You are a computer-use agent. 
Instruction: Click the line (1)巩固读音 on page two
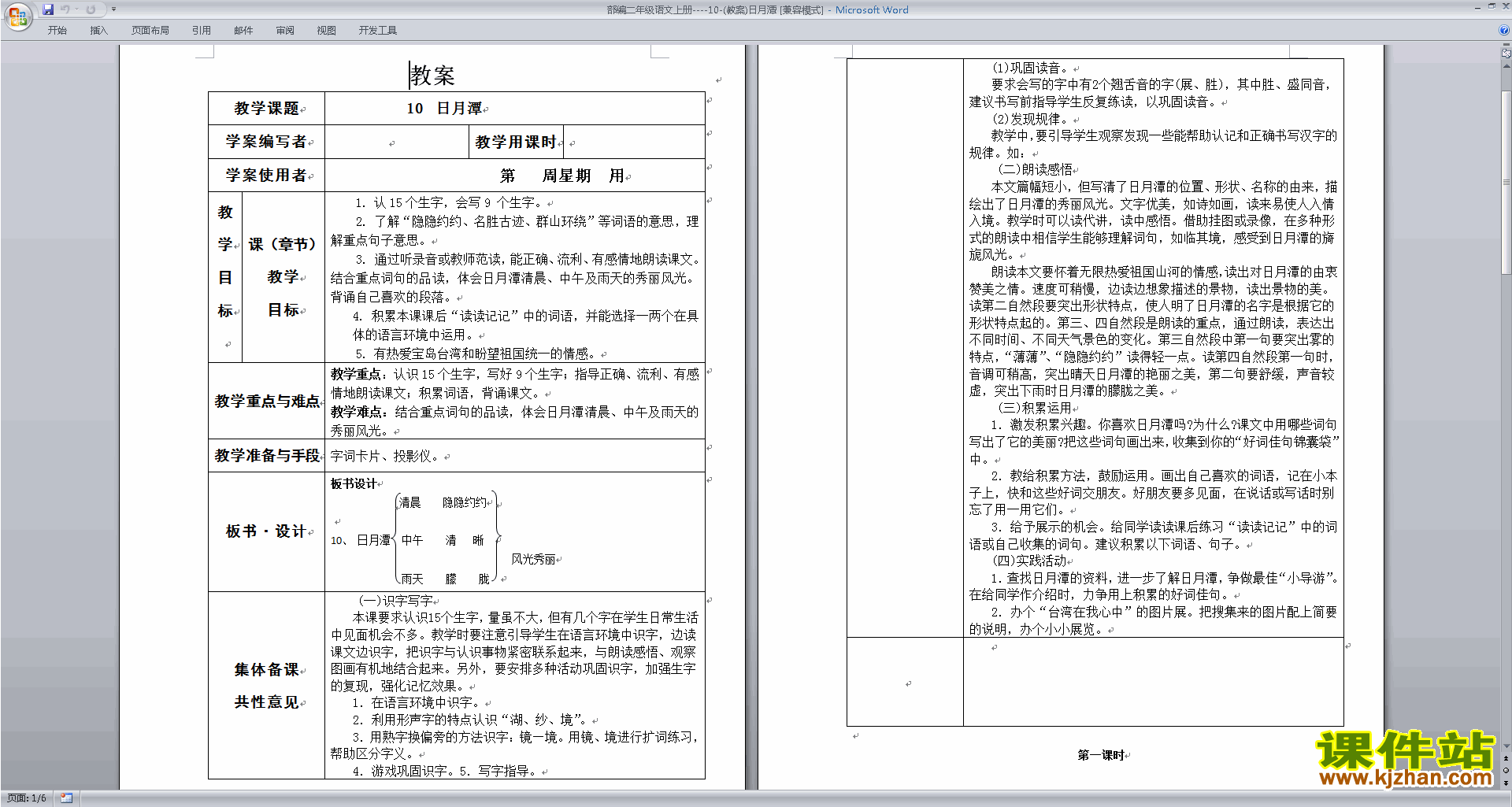point(1030,68)
